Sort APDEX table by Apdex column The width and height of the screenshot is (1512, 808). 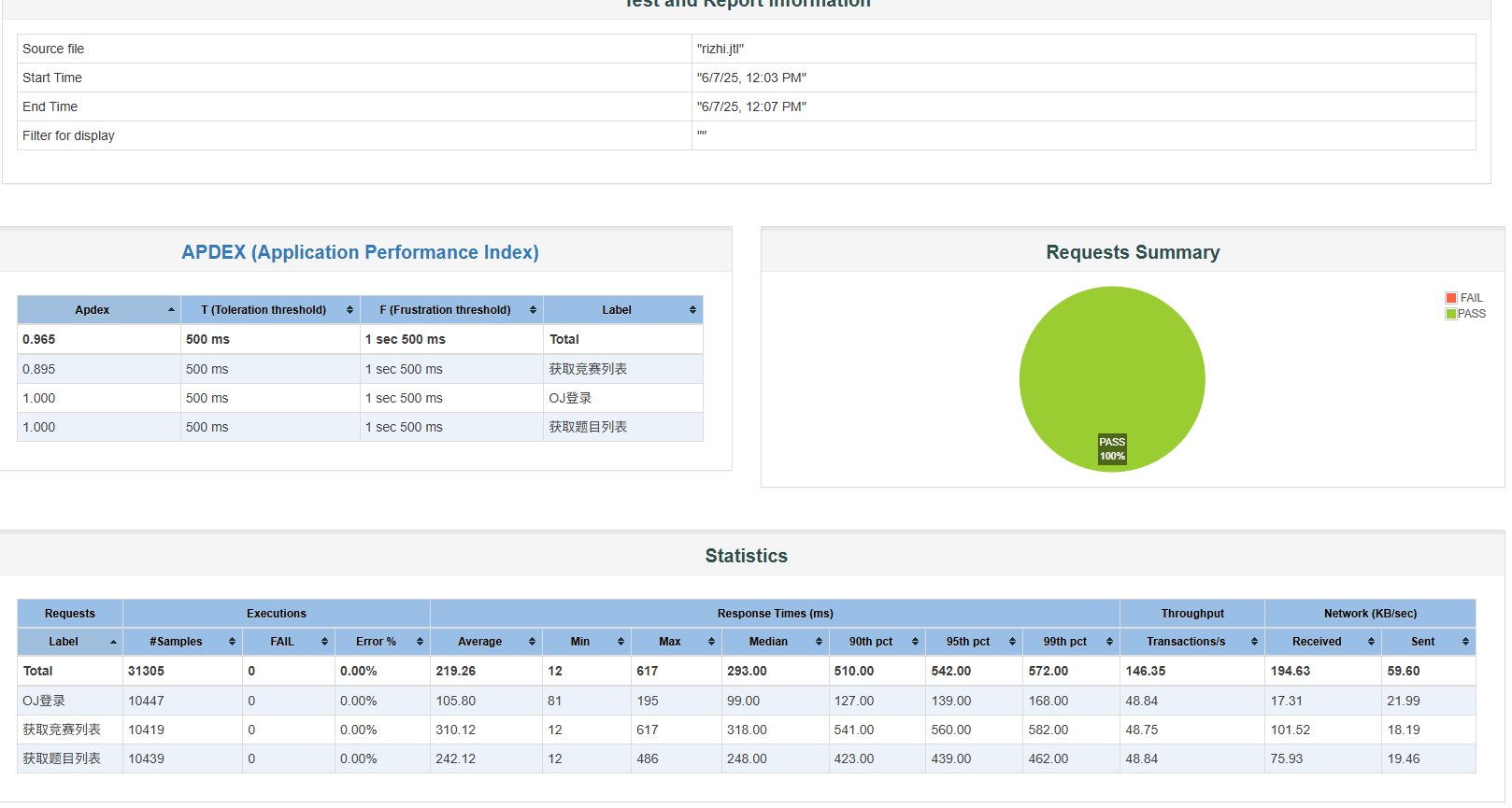[98, 310]
